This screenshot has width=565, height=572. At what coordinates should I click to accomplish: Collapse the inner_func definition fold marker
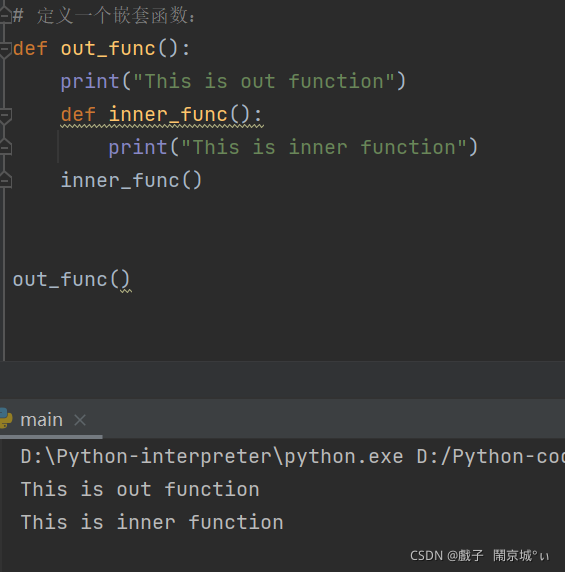click(5, 116)
